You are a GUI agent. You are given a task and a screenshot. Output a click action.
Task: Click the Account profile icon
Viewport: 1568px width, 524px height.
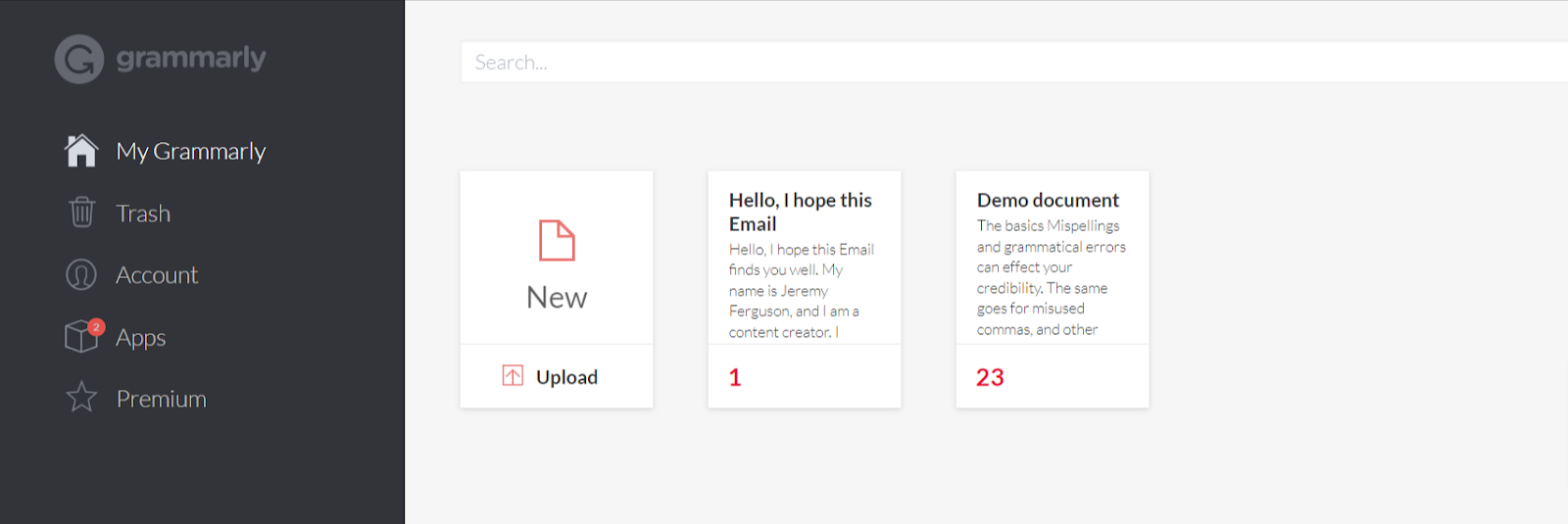[x=81, y=275]
